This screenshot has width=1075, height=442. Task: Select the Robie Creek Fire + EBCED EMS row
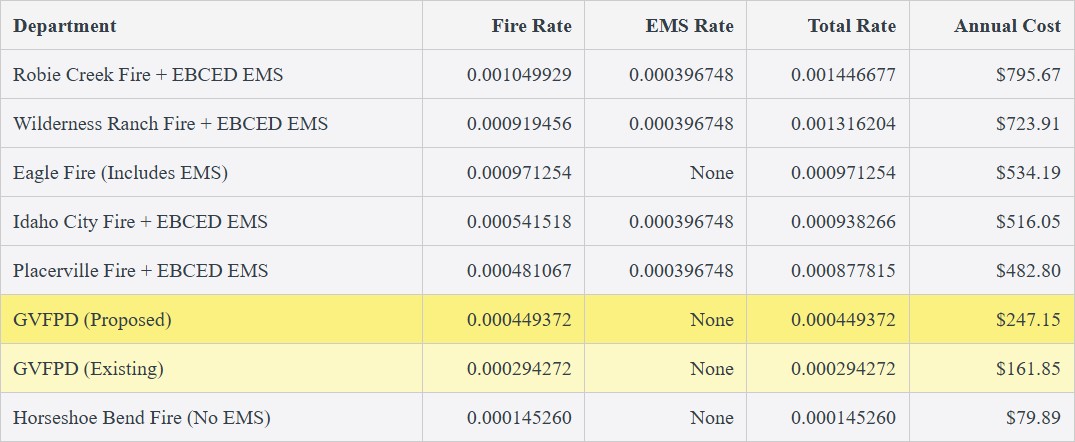[x=148, y=75]
